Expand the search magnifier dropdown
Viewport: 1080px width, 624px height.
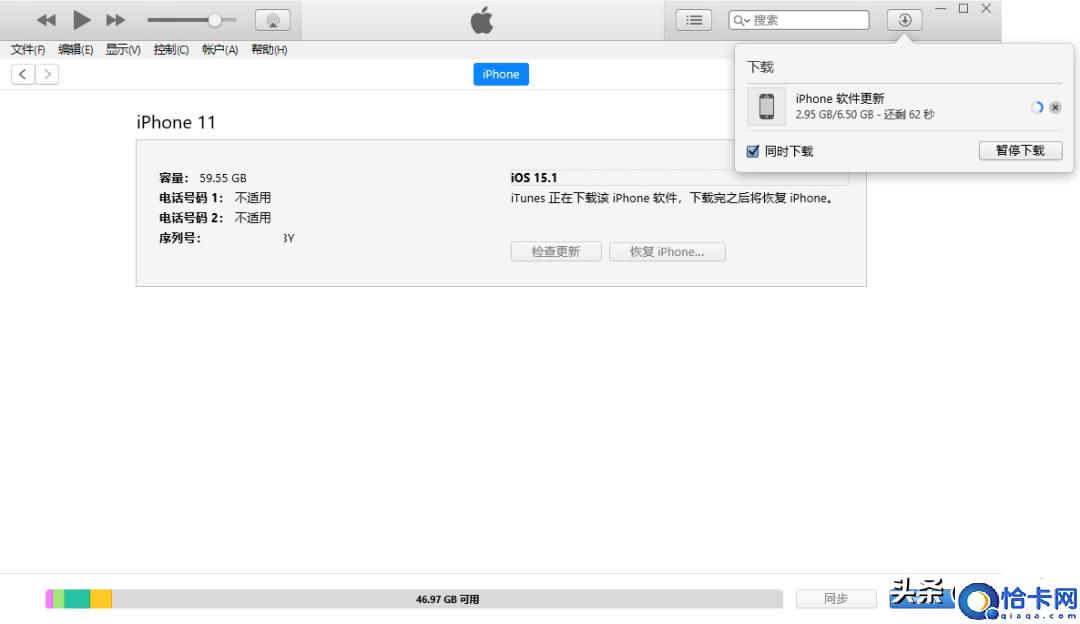coord(741,20)
